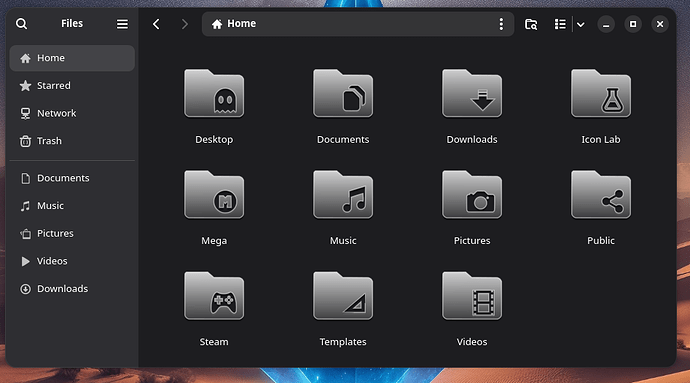
Task: Click the Steam folder name label
Action: coord(214,342)
